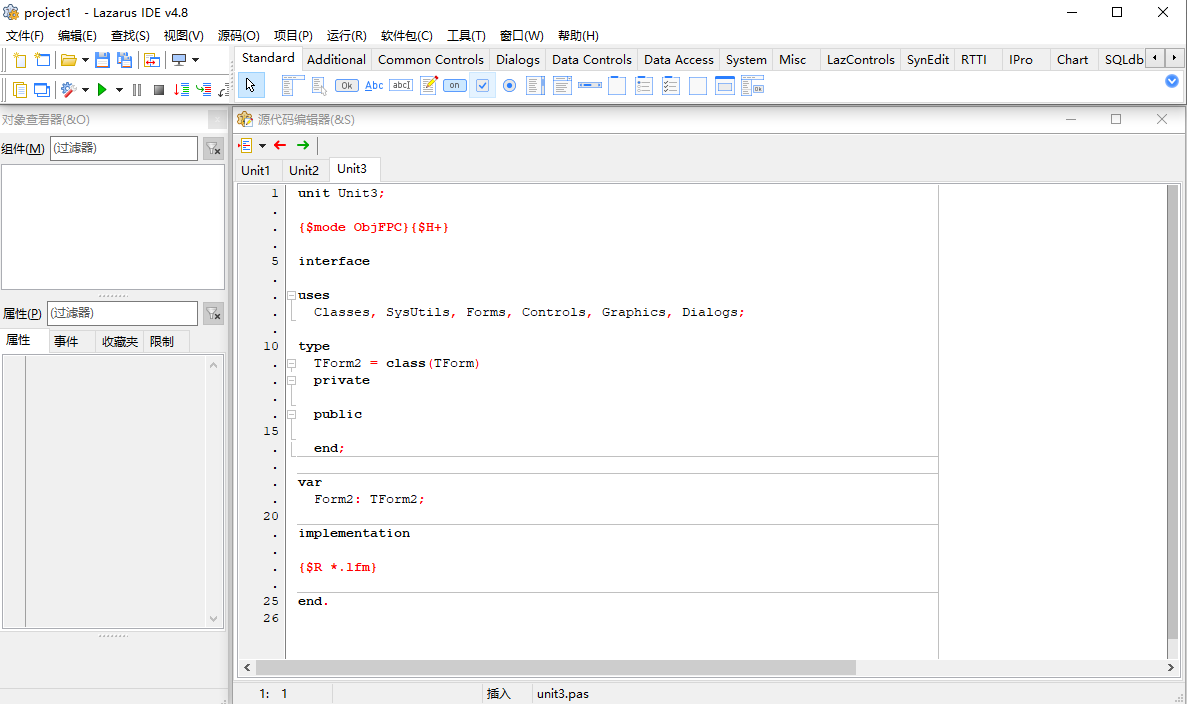Image resolution: width=1187 pixels, height=704 pixels.
Task: Open the 工具(T) menu
Action: click(x=466, y=36)
